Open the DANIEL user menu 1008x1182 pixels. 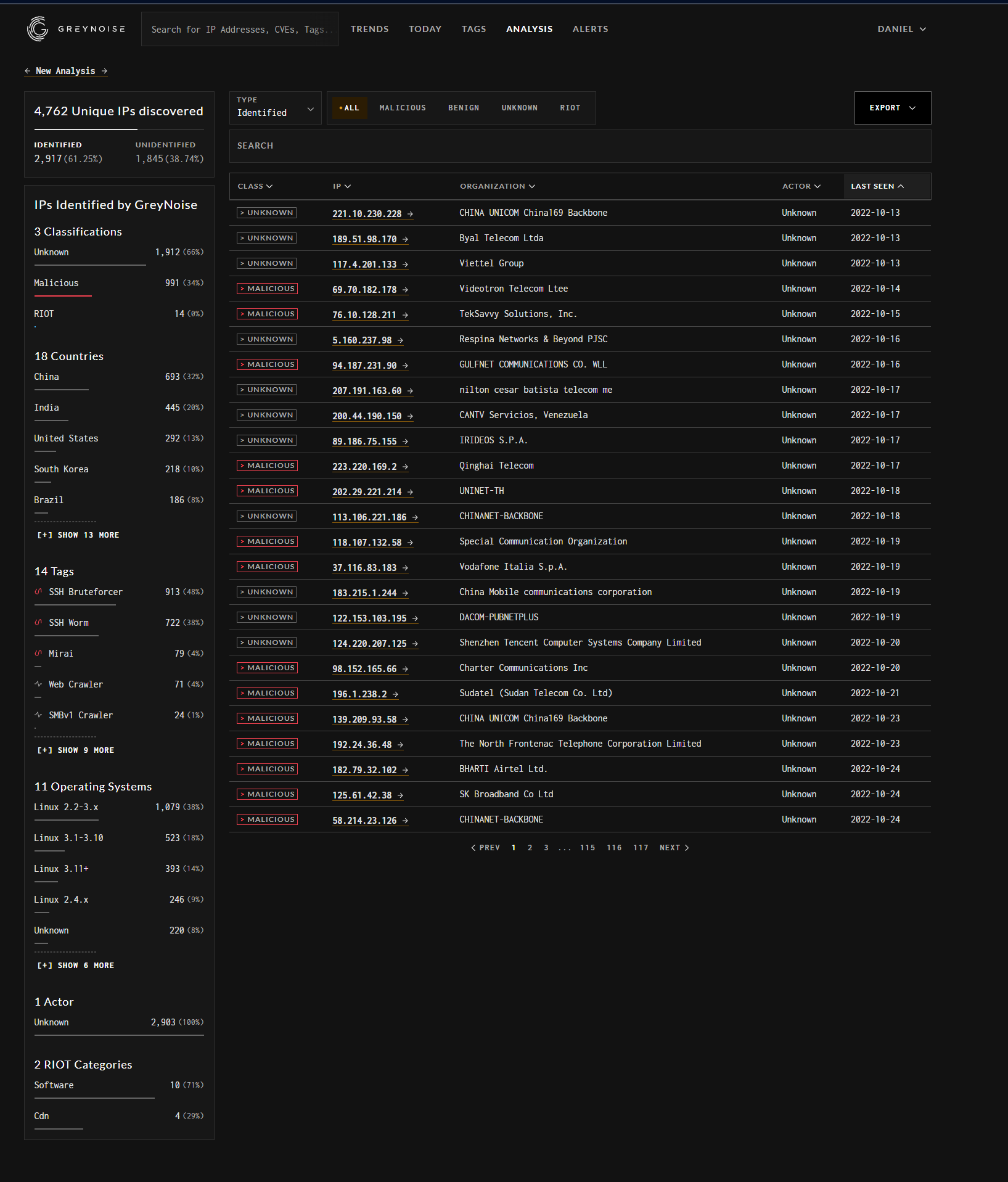[x=901, y=29]
